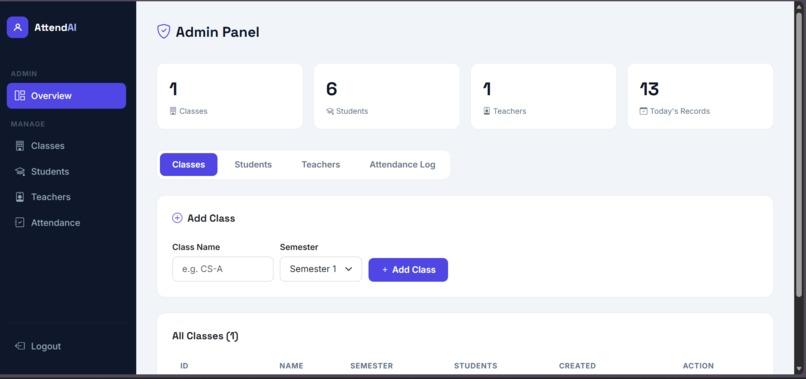Click the chevron arrow in Semester selector
This screenshot has width=806, height=379.
[348, 269]
